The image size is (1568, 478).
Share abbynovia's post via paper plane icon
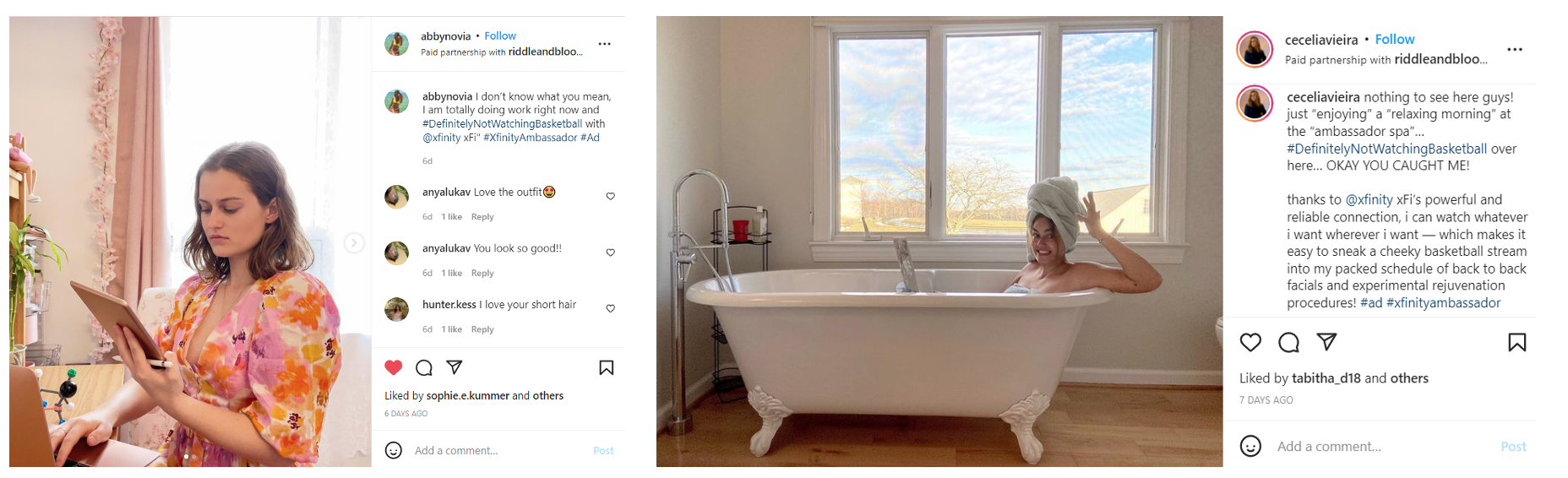tap(454, 367)
